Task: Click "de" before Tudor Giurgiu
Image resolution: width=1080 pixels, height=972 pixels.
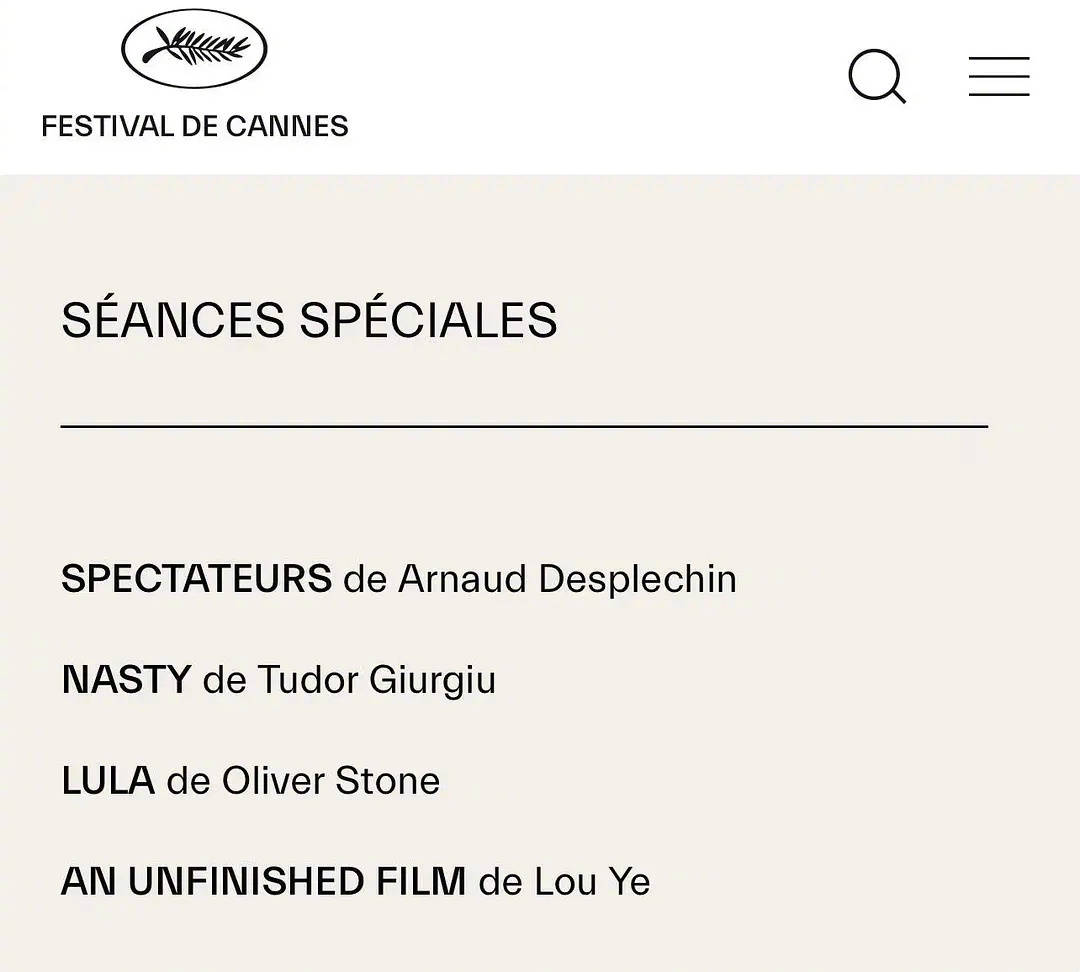Action: tap(224, 680)
